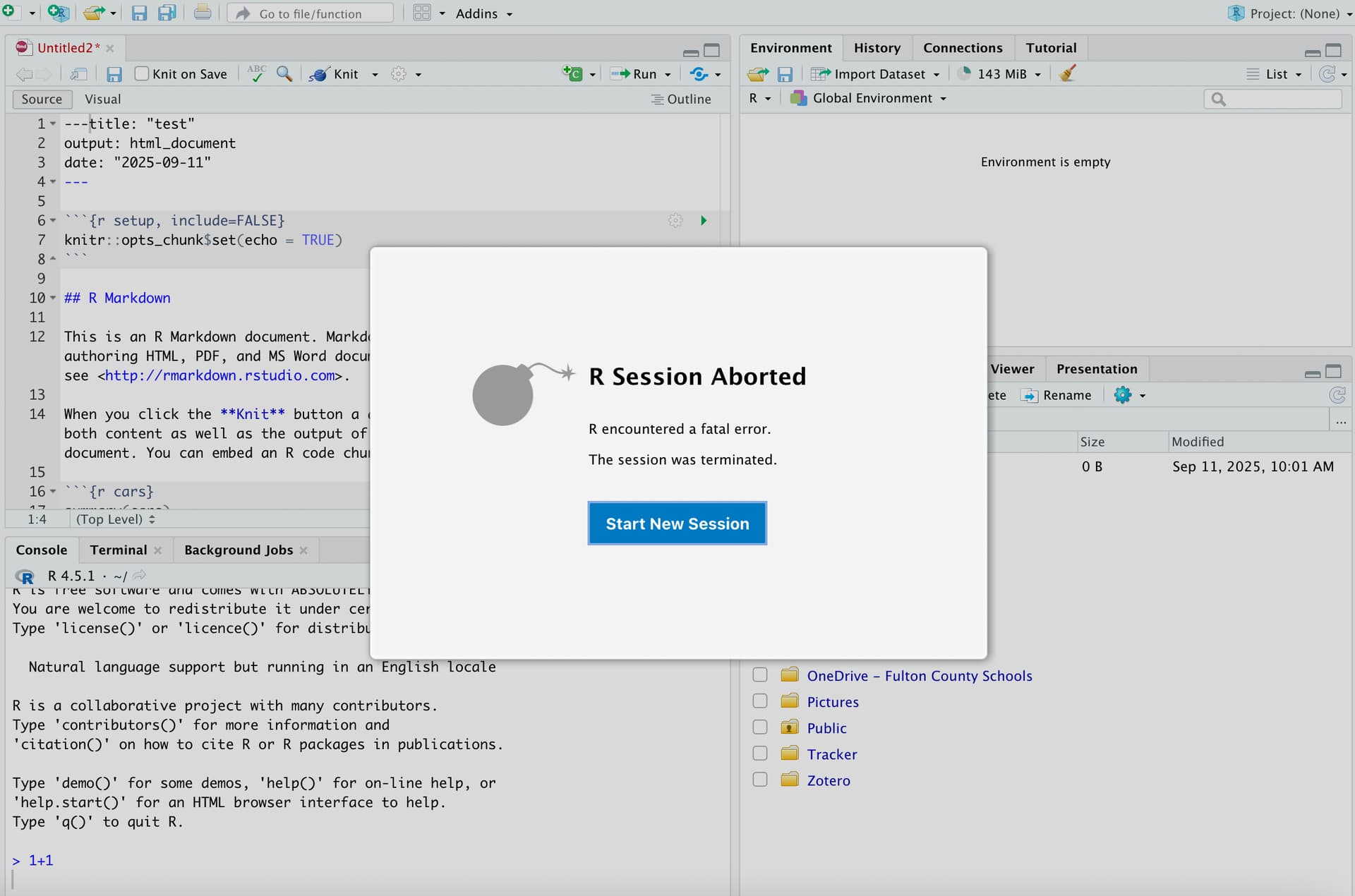
Task: Select the Zotero folder checkbox
Action: (760, 780)
